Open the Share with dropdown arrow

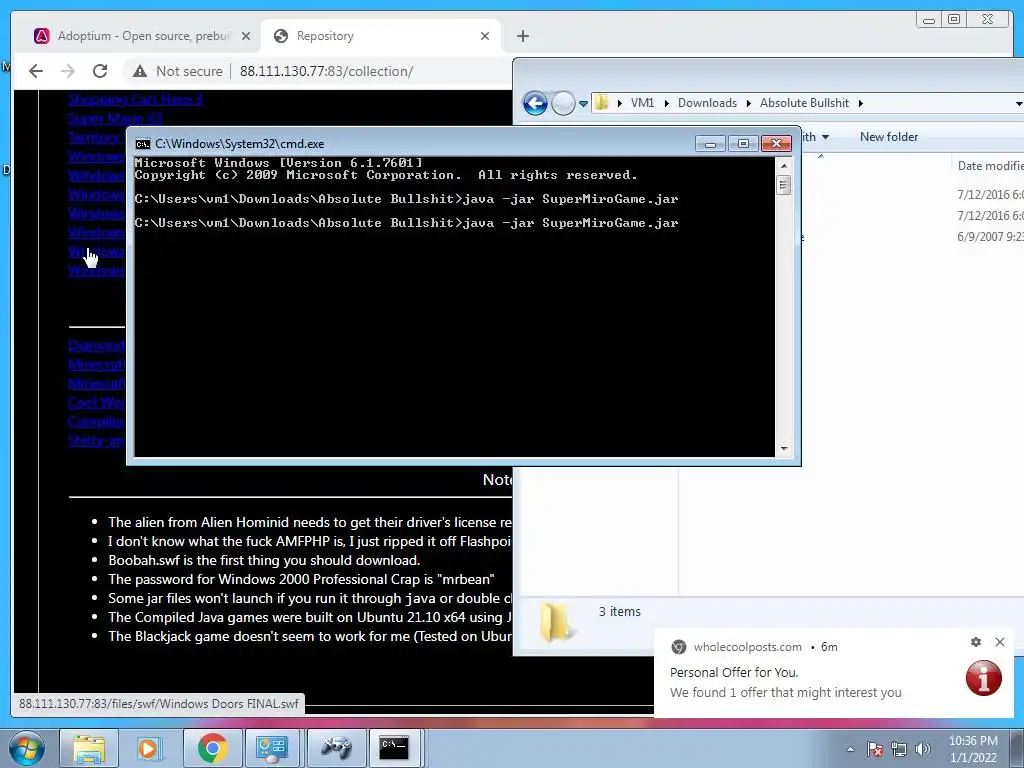(x=825, y=137)
